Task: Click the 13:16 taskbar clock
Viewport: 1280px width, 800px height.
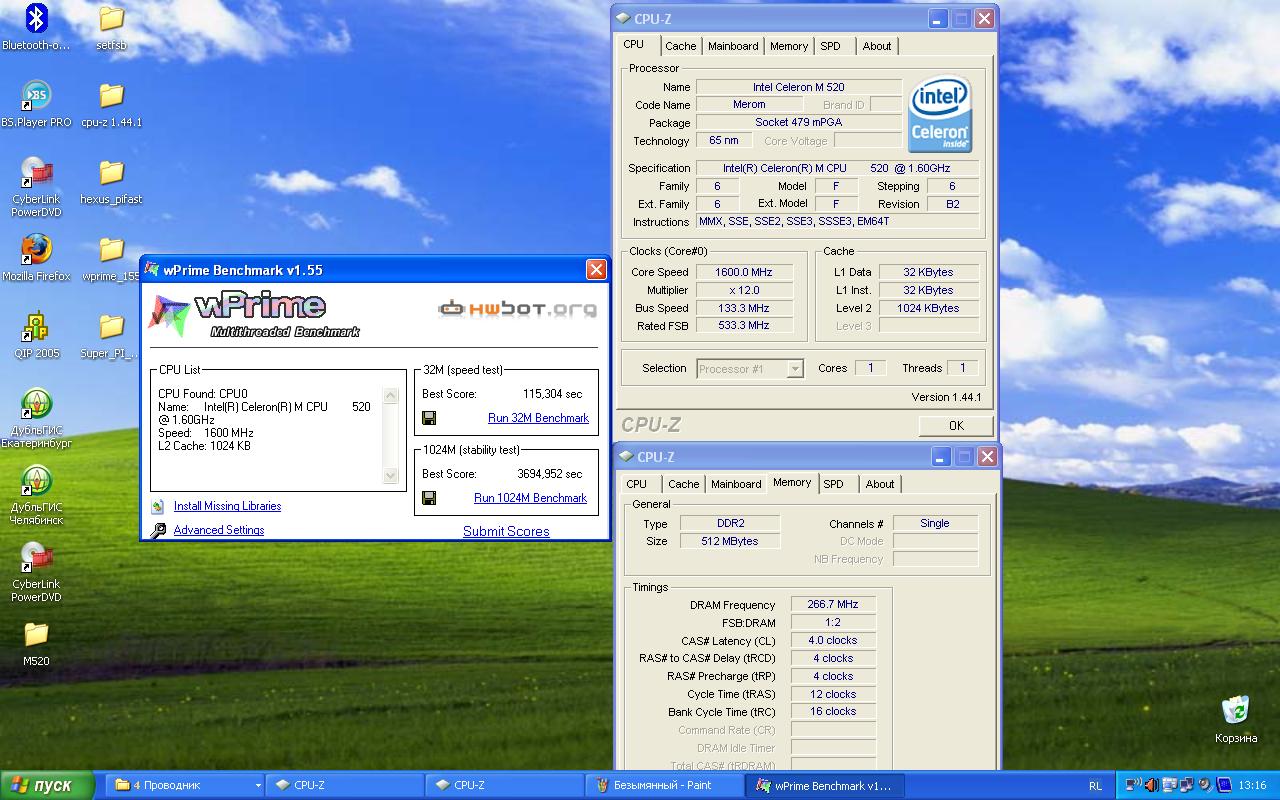Action: (1252, 786)
